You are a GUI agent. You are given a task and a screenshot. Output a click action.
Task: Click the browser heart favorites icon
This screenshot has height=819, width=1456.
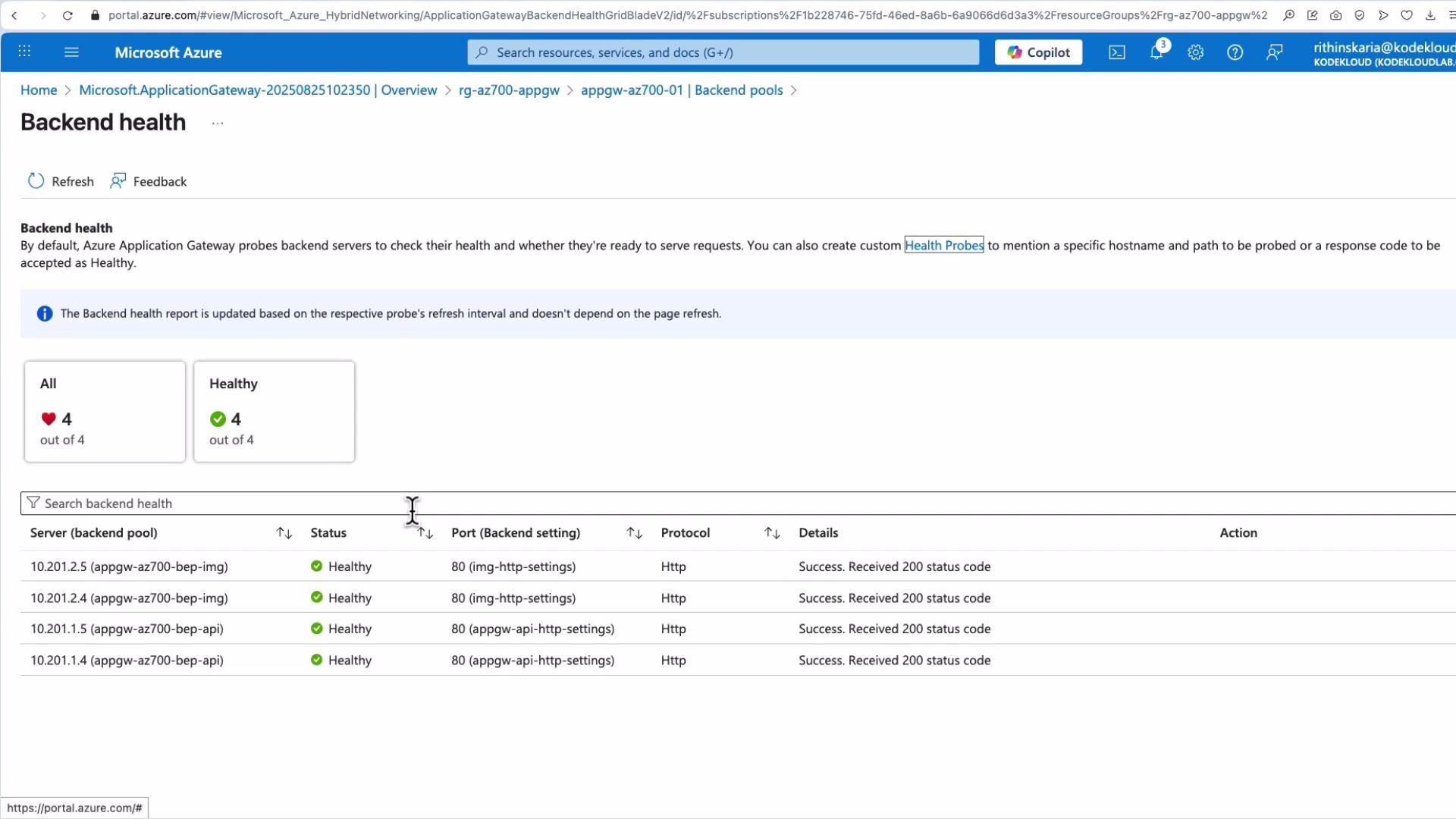pyautogui.click(x=1407, y=15)
